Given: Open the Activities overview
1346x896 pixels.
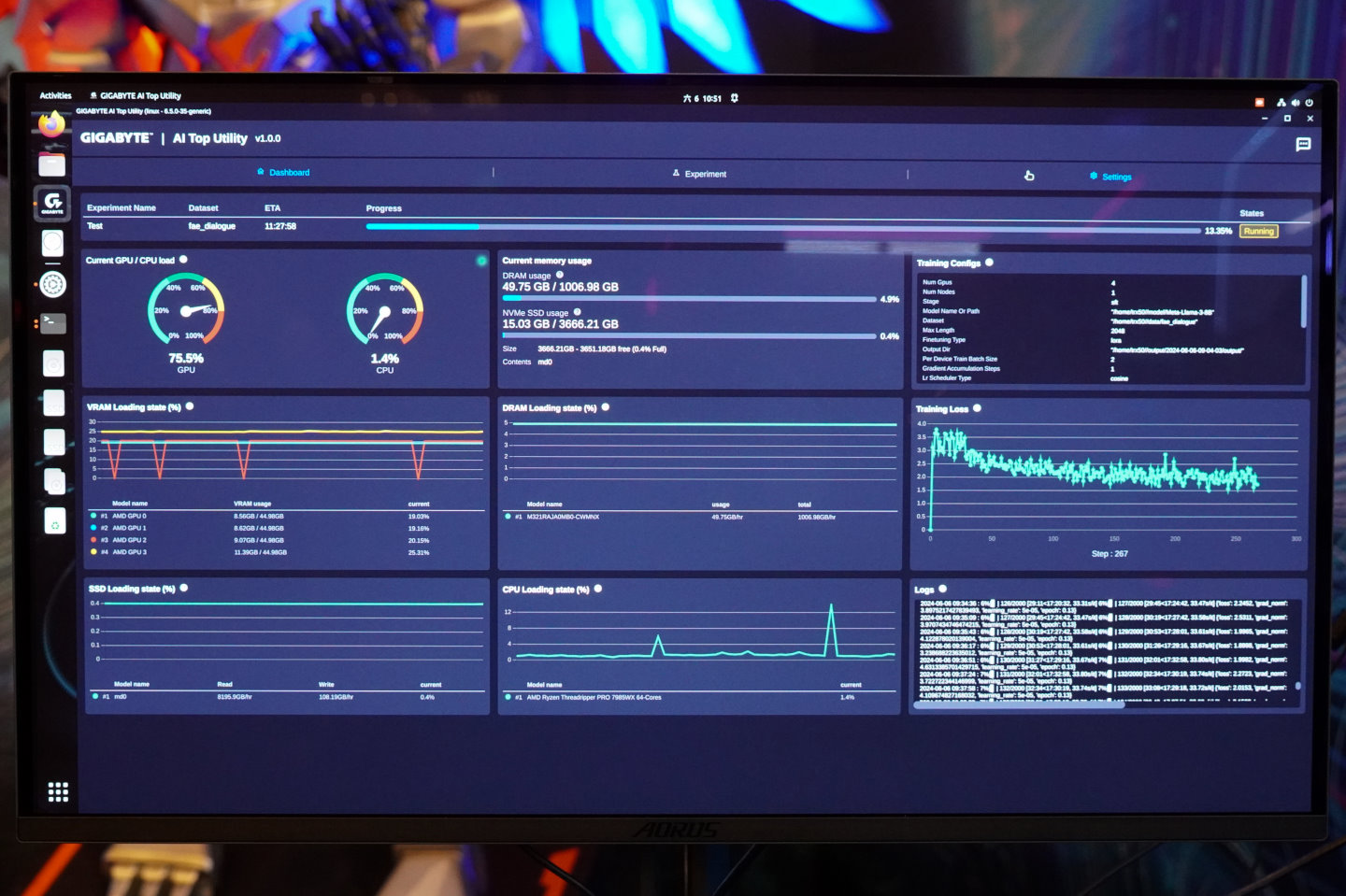Looking at the screenshot, I should tap(55, 95).
